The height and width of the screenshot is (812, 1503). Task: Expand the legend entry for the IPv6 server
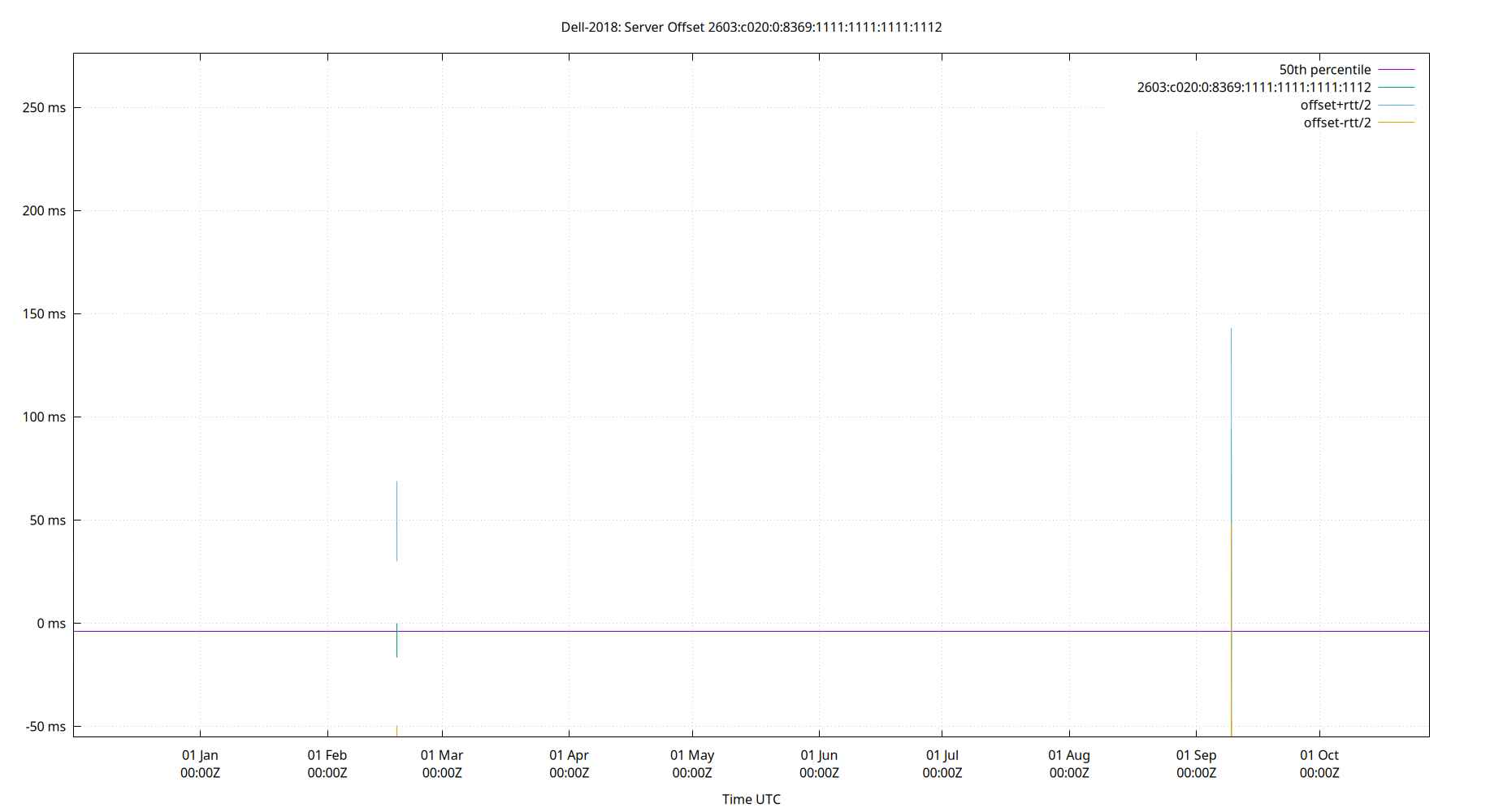click(x=1254, y=87)
